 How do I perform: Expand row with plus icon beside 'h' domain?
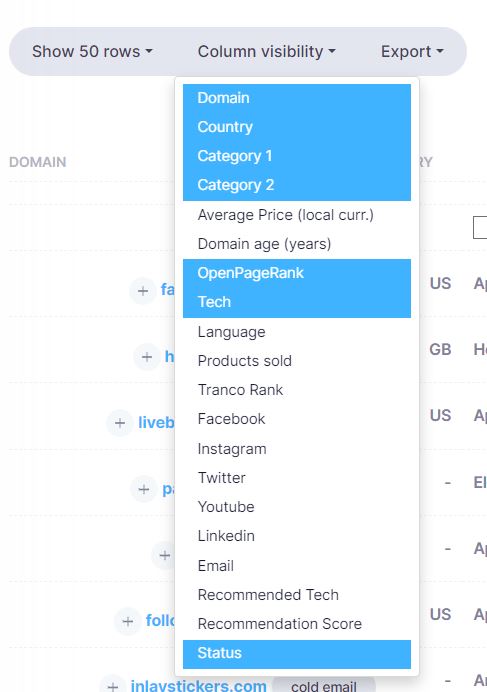pyautogui.click(x=147, y=357)
